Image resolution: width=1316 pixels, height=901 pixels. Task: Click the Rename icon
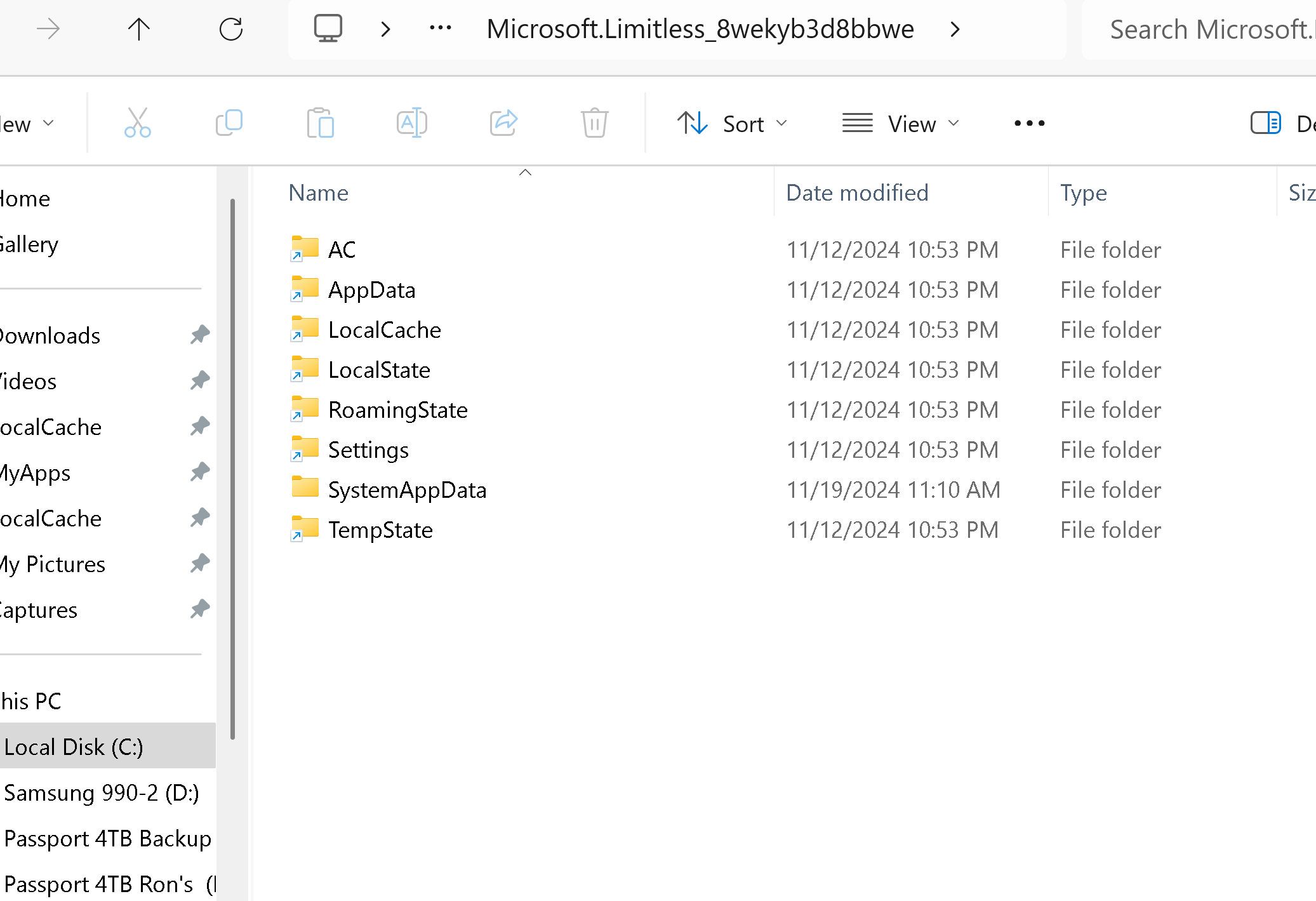(x=411, y=123)
